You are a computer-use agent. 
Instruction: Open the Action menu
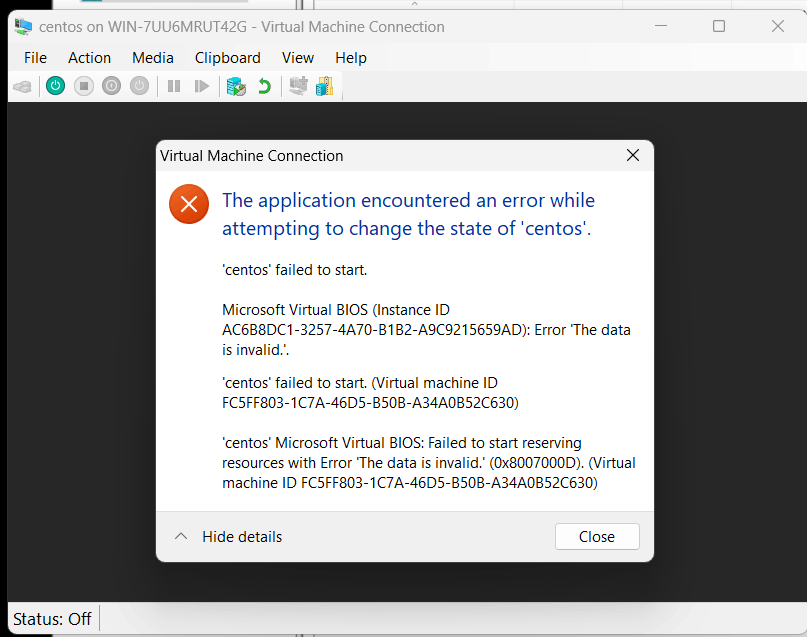[90, 58]
